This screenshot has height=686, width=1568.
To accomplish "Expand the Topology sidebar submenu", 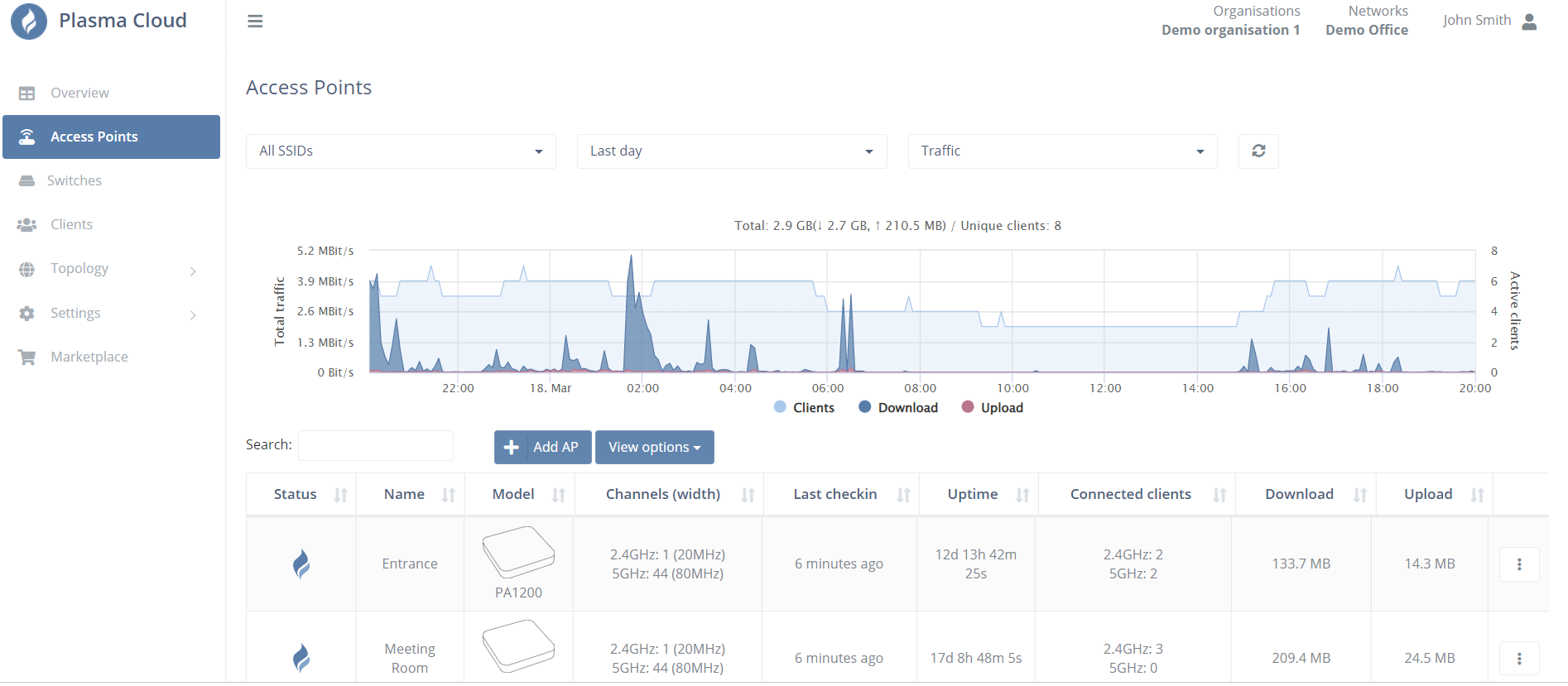I will tap(111, 269).
